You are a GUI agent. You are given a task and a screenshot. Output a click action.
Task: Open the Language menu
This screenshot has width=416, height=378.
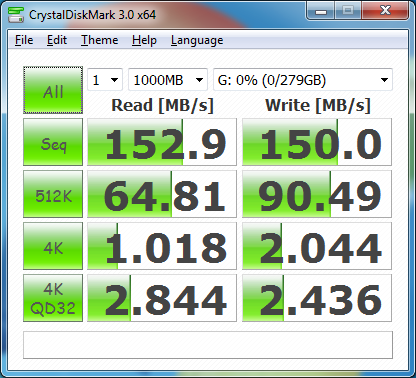[197, 40]
